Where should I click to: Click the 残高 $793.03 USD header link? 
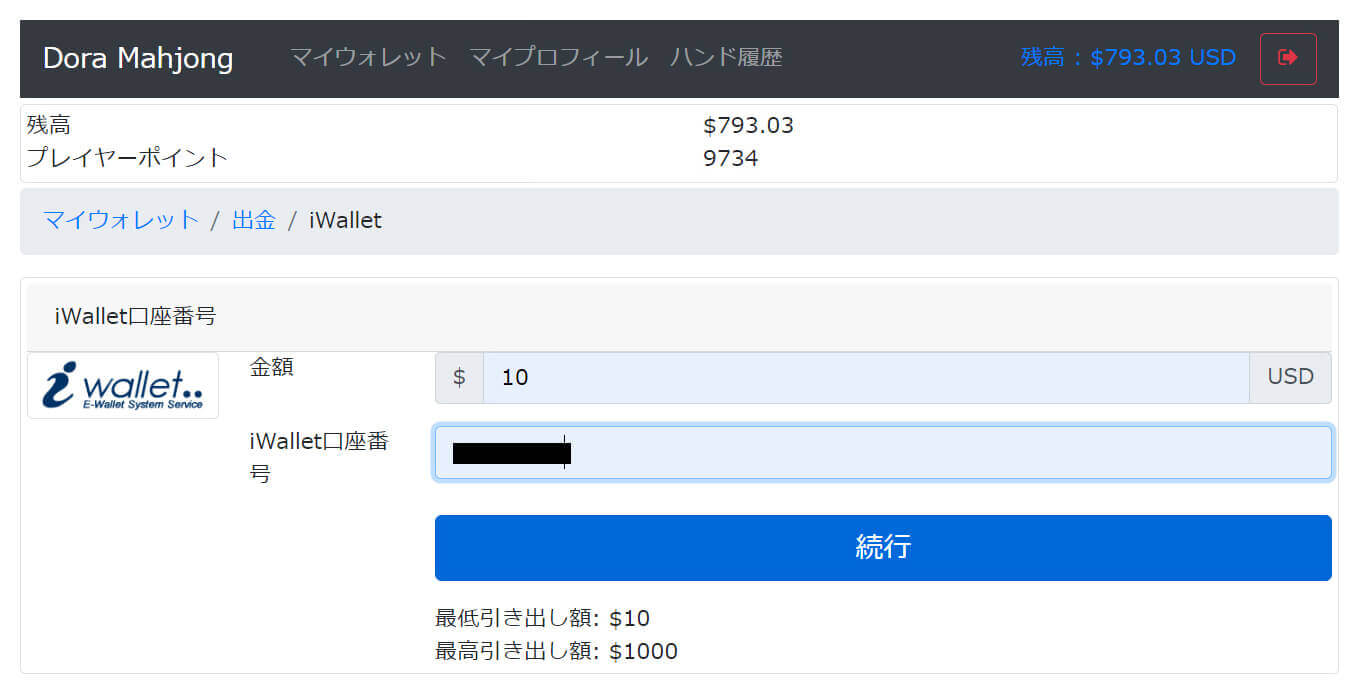1128,57
